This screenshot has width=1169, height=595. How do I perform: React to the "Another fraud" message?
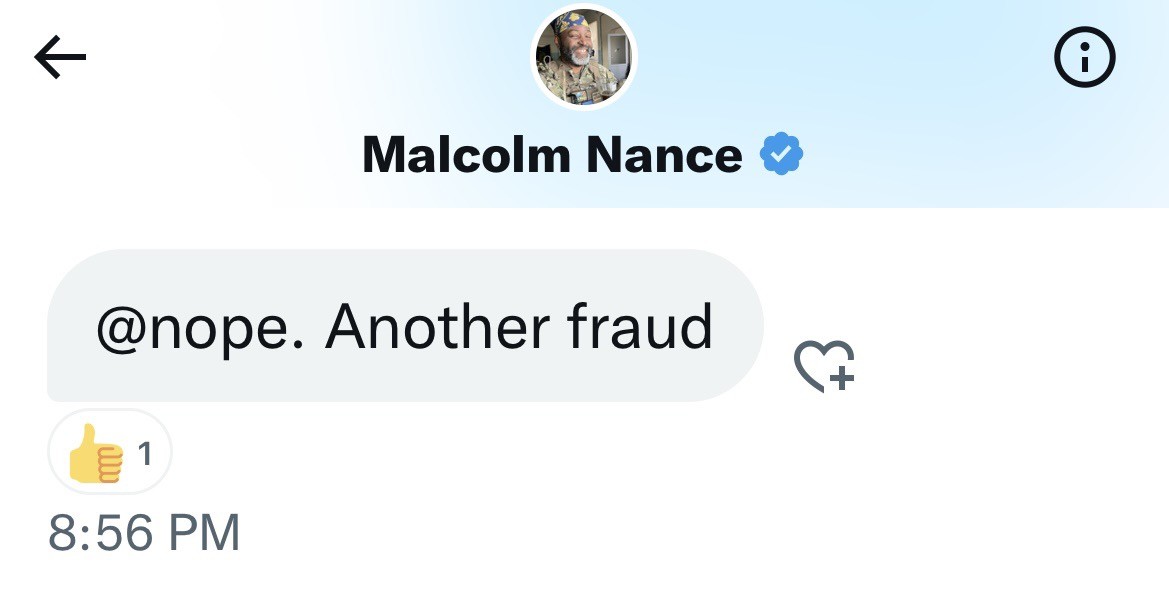[x=825, y=365]
